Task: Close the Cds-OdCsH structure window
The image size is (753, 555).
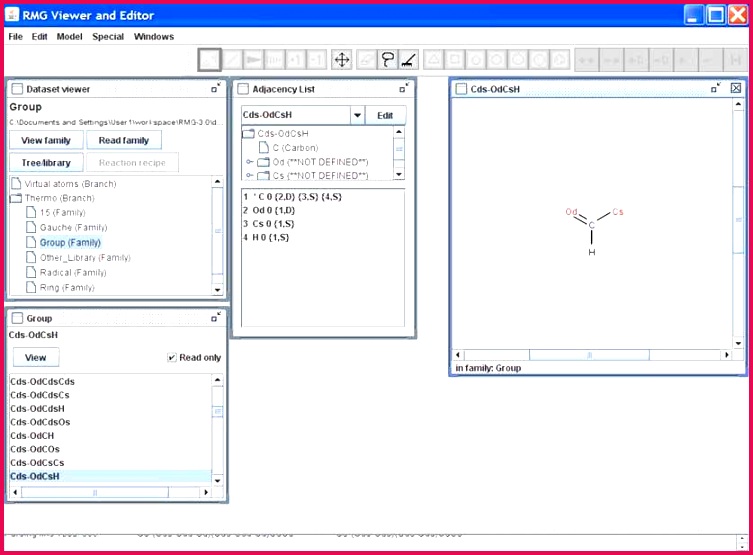Action: coord(736,88)
